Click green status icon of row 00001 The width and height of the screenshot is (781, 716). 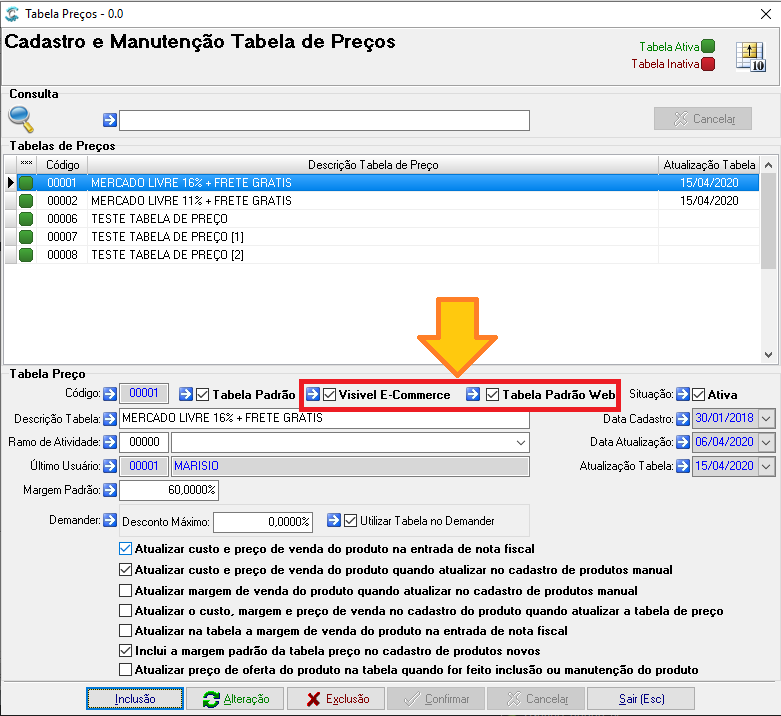point(26,183)
